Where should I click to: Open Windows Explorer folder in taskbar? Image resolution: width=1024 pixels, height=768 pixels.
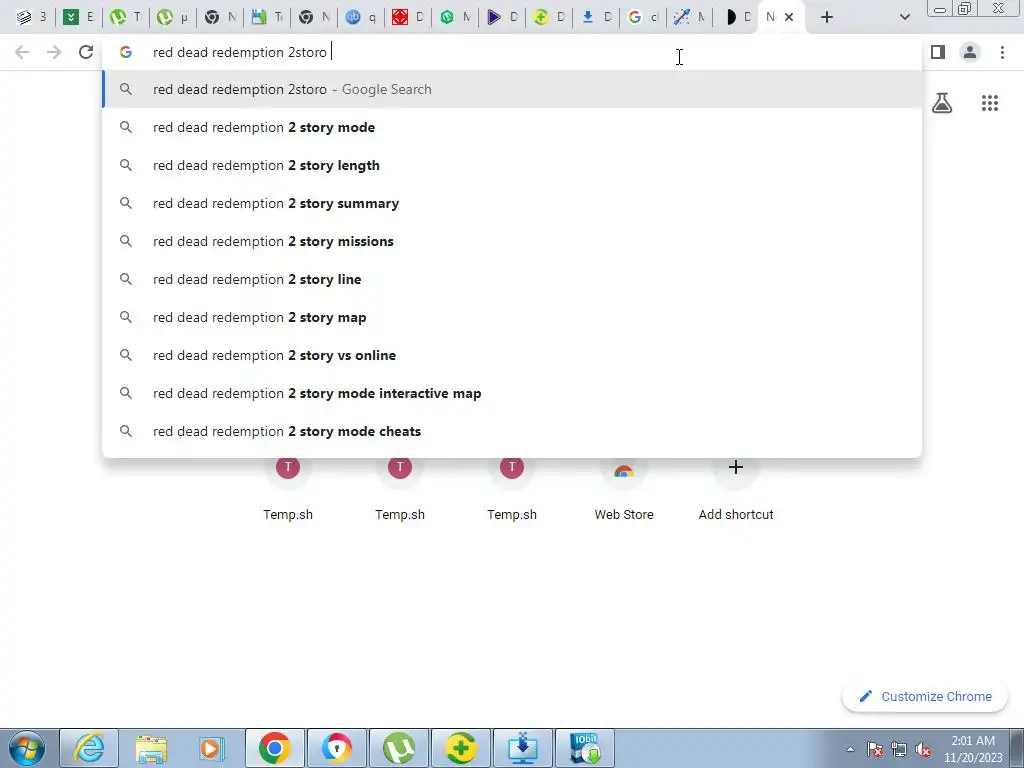coord(152,748)
